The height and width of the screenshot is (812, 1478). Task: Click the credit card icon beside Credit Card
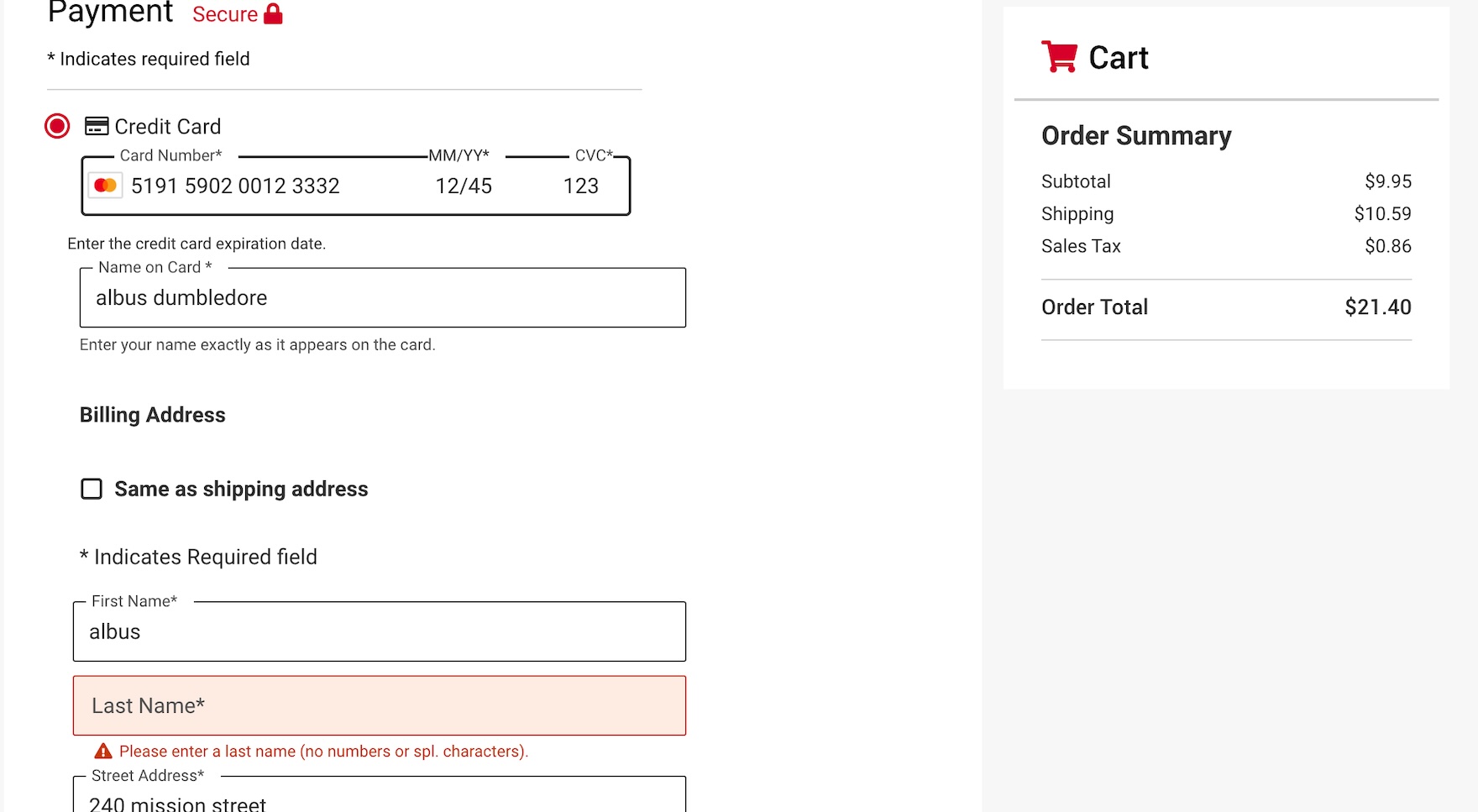[97, 126]
